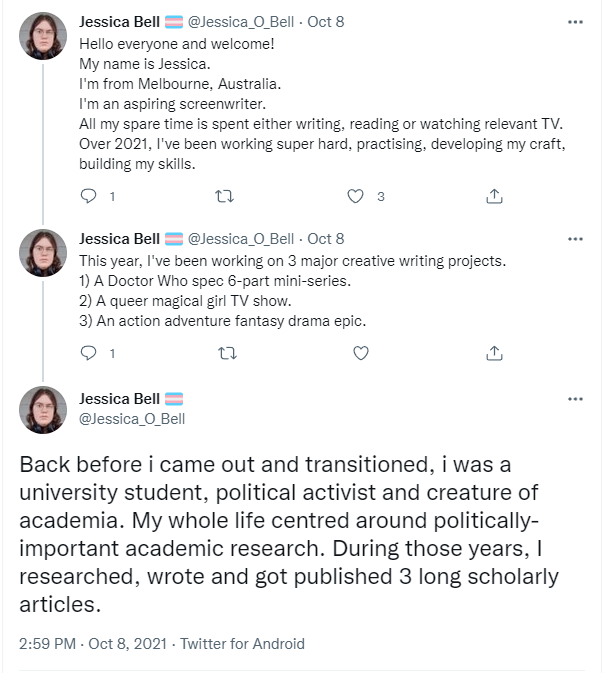Screen dimensions: 603x673
Task: Open Jessica Bell's avatar on the second tweet
Action: pos(43,253)
